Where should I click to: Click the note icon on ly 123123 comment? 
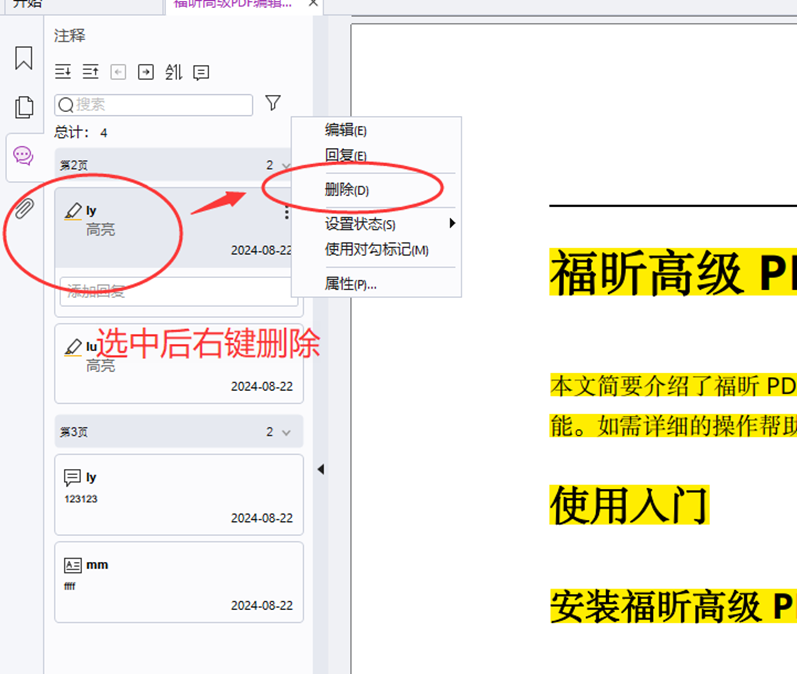click(72, 477)
